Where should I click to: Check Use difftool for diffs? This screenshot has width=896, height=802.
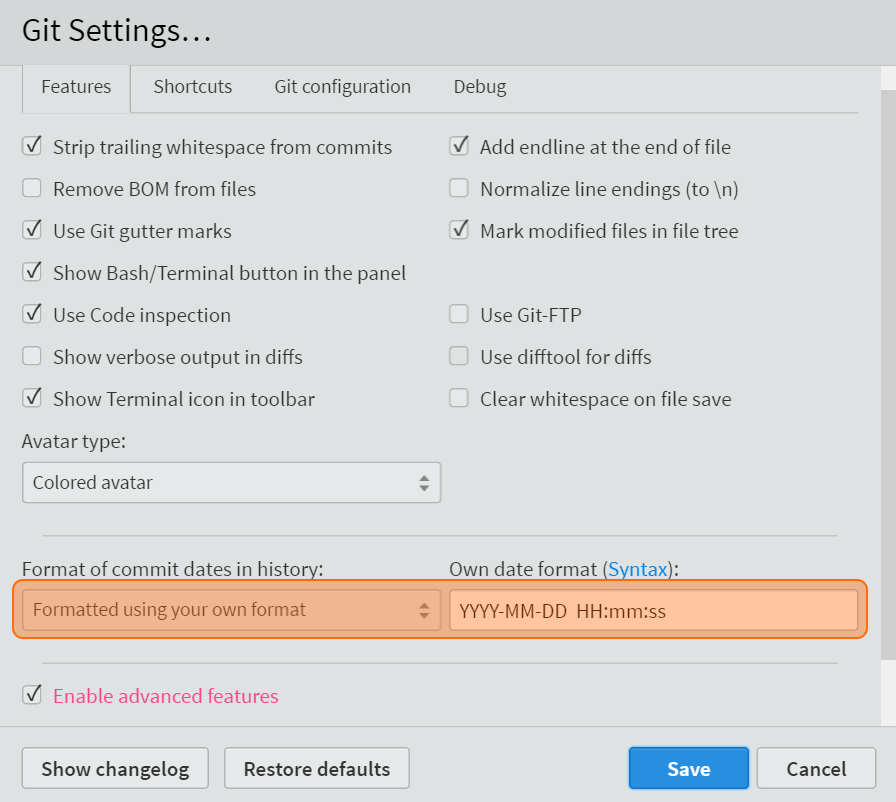pyautogui.click(x=459, y=356)
